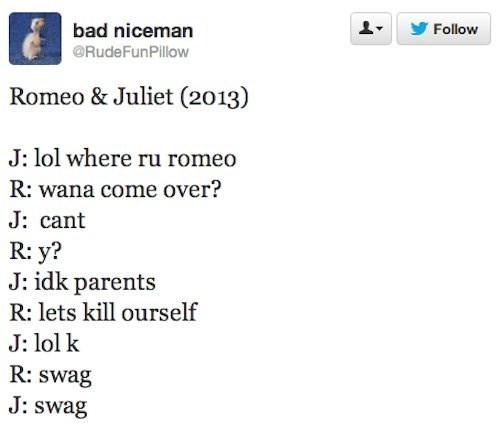Open the @RudeFunPillow handle link
Viewport: 500px width, 430px height.
(x=131, y=52)
